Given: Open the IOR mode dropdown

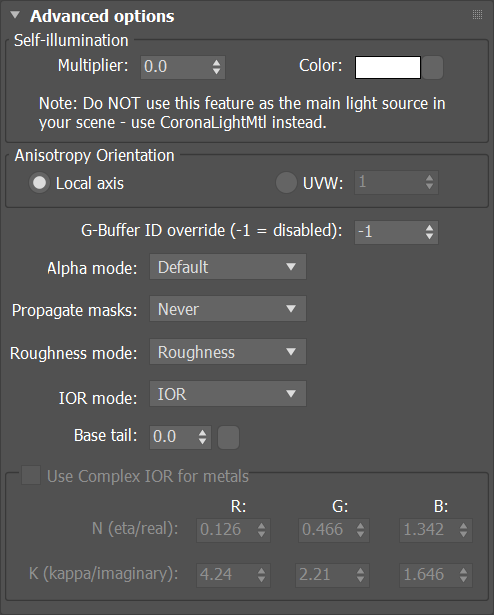Looking at the screenshot, I should click(228, 393).
